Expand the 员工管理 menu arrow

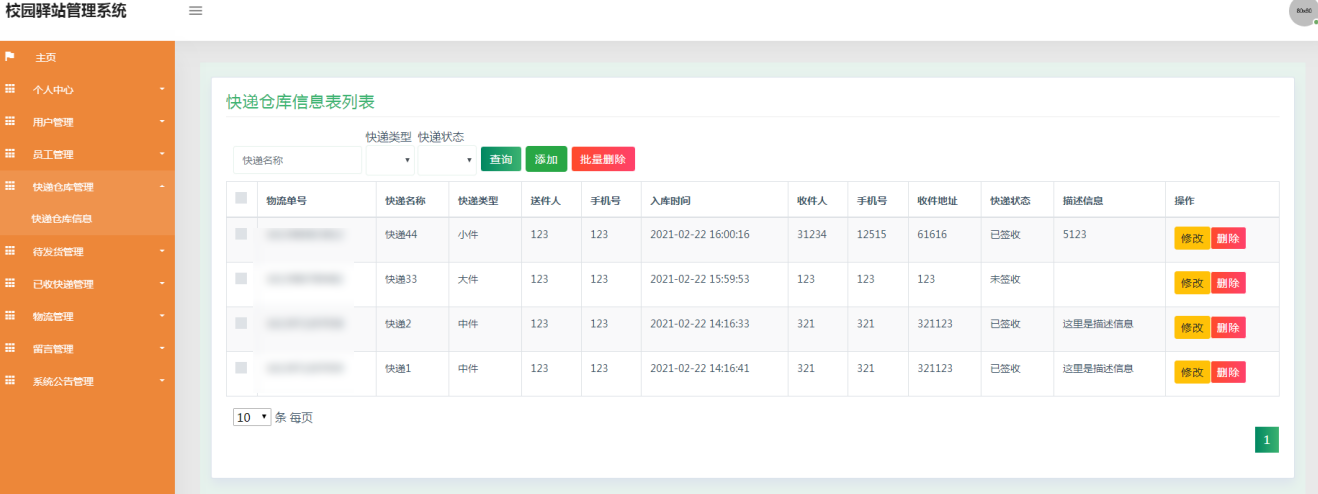click(x=162, y=154)
